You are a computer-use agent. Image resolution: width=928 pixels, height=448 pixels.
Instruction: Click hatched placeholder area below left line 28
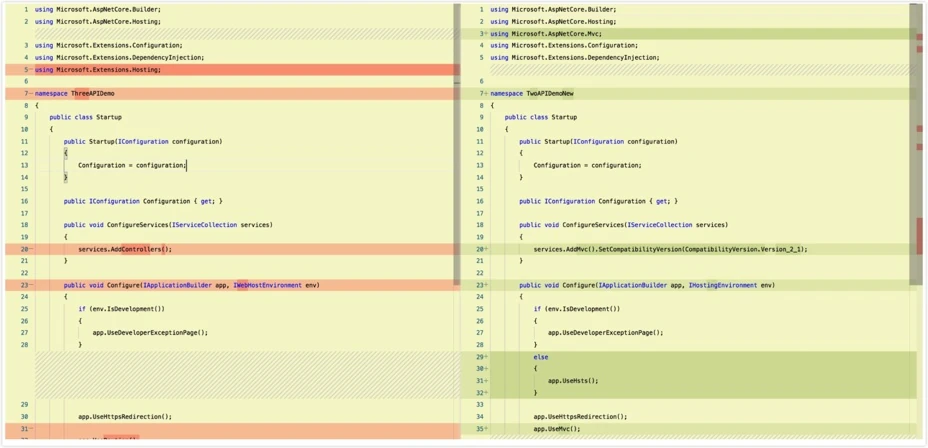click(x=247, y=375)
